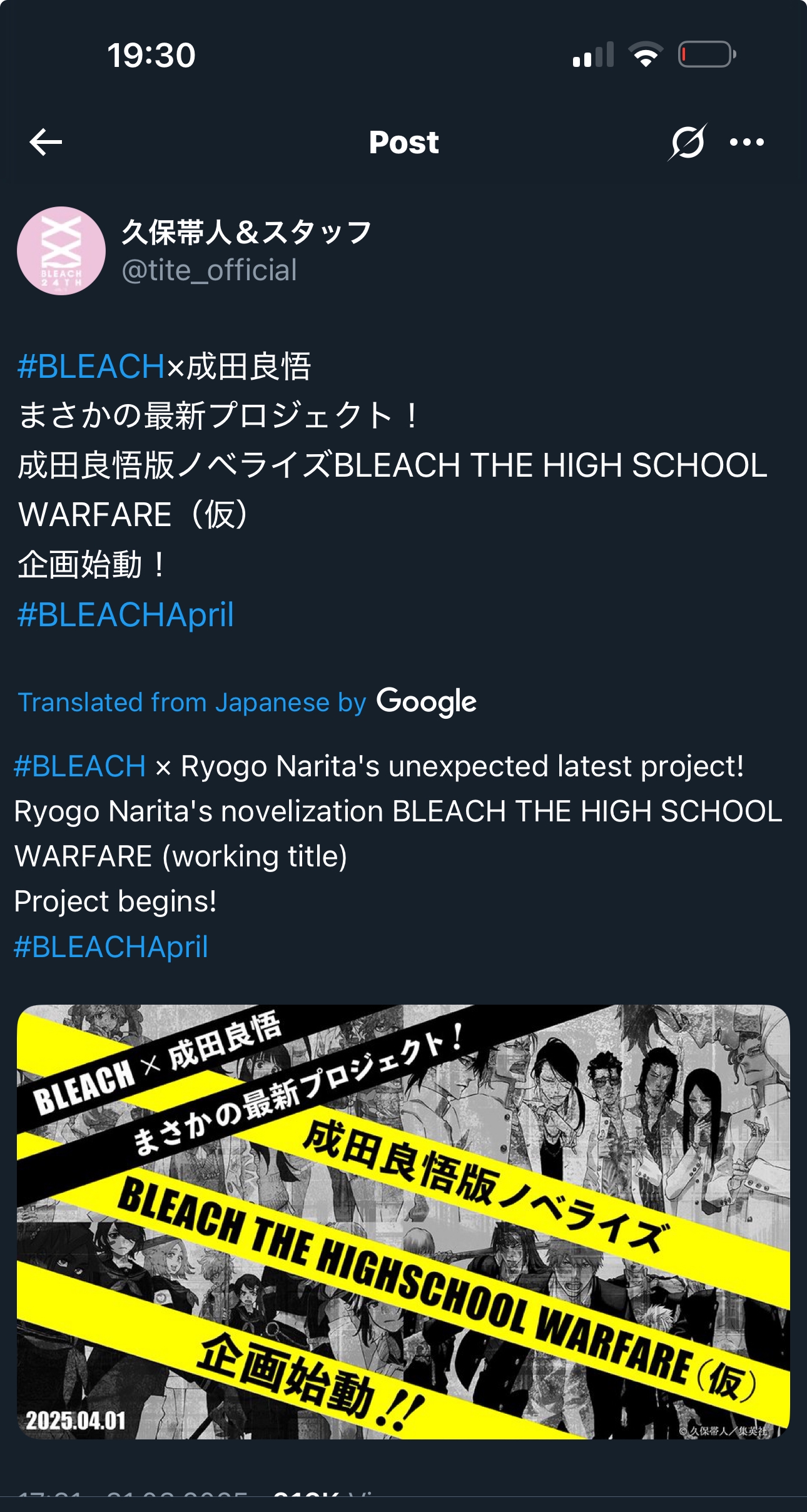Tap the Japanese text まさかの最新プロジェクト！

(219, 416)
